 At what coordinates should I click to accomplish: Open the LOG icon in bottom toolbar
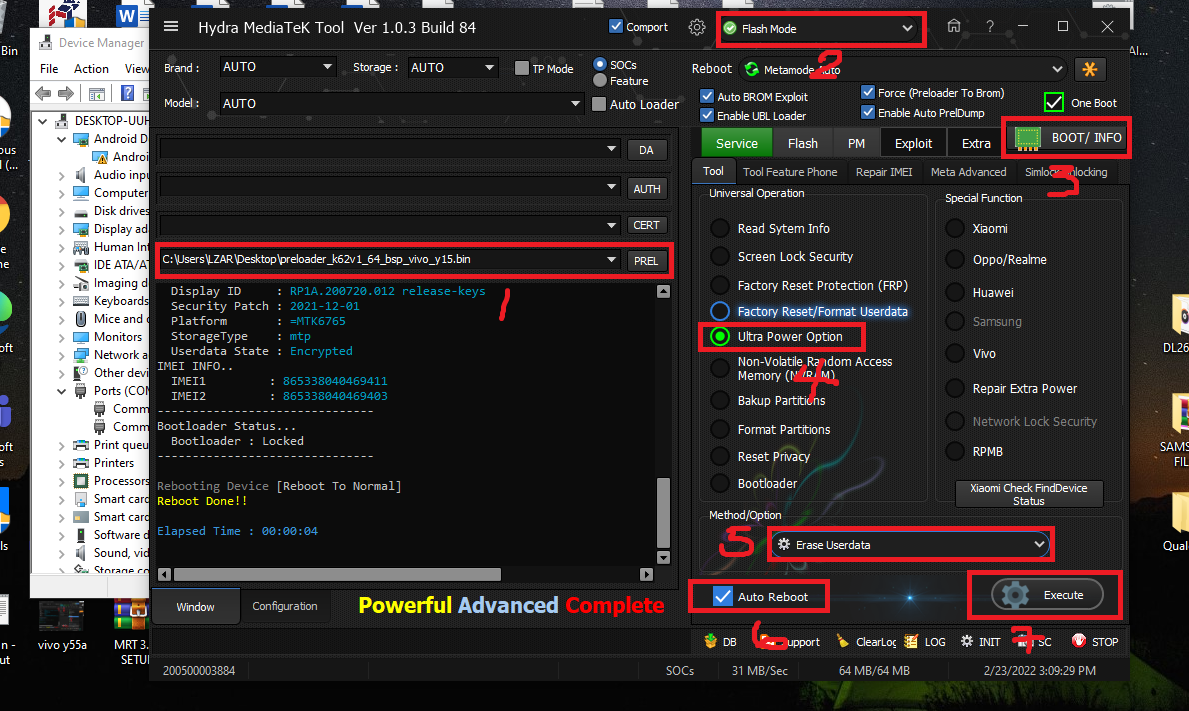click(911, 641)
